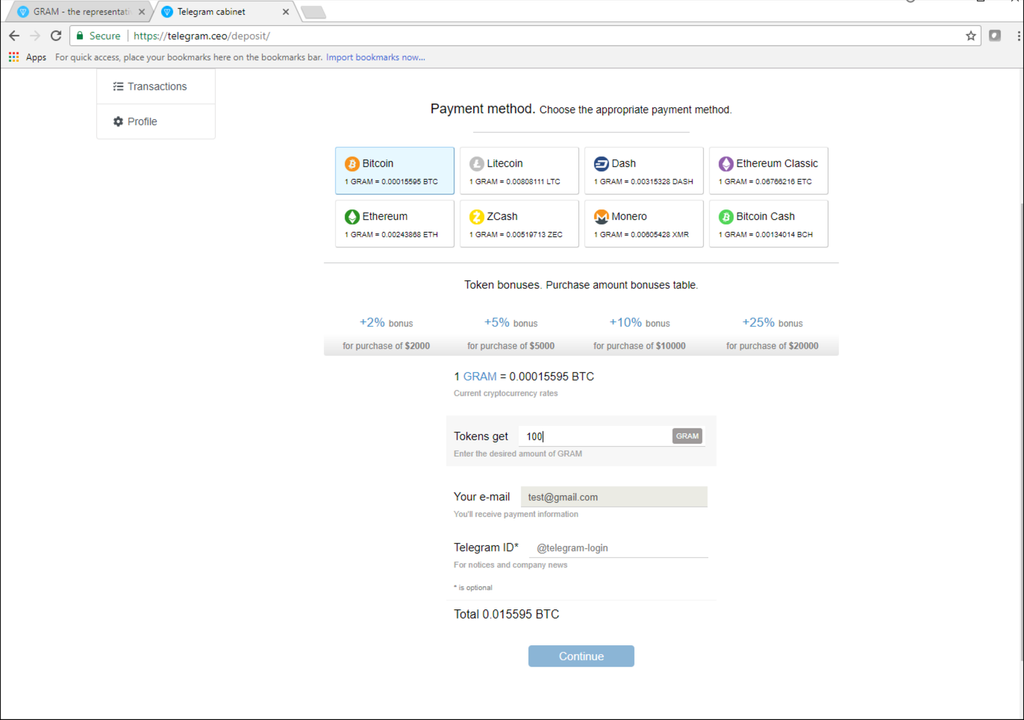This screenshot has height=720, width=1024.
Task: Choose the Ethereum coin icon
Action: coord(352,217)
